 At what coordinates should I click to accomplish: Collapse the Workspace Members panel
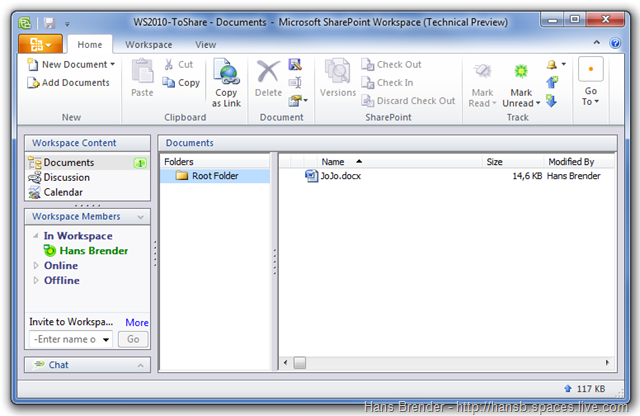click(140, 217)
